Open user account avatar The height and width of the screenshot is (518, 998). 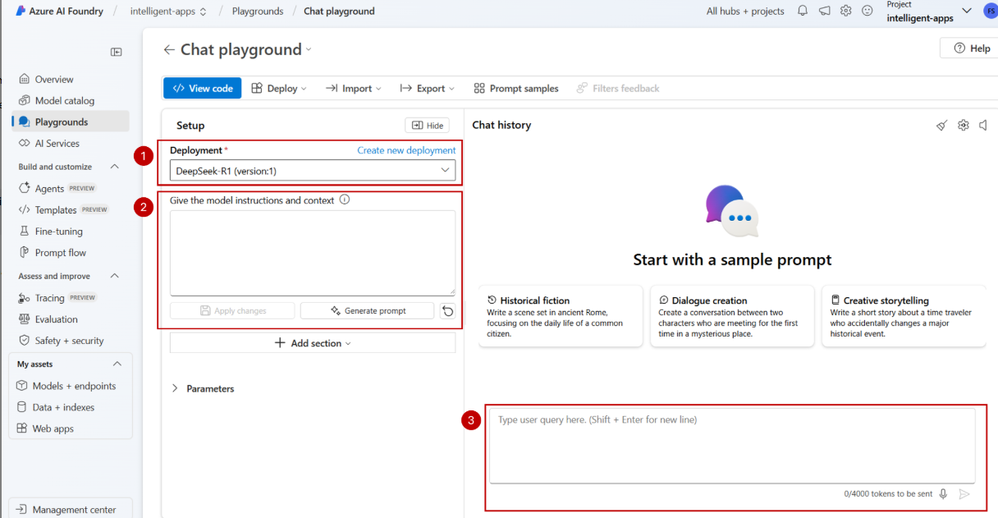pyautogui.click(x=990, y=11)
